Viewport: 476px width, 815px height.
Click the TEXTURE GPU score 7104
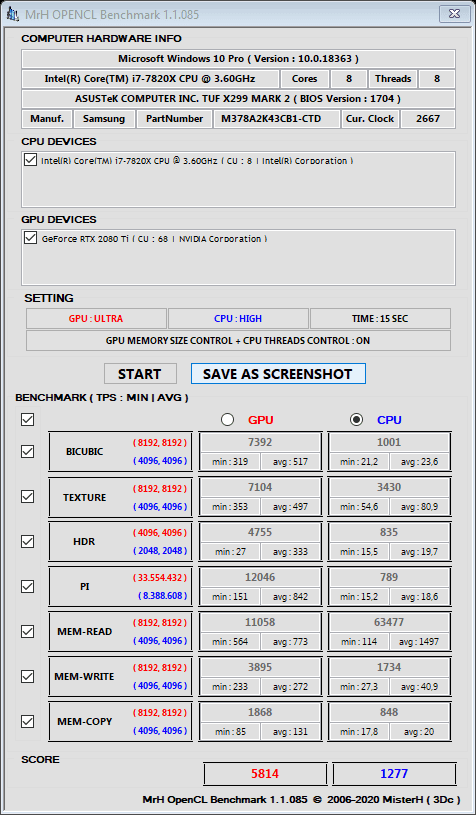(260, 487)
